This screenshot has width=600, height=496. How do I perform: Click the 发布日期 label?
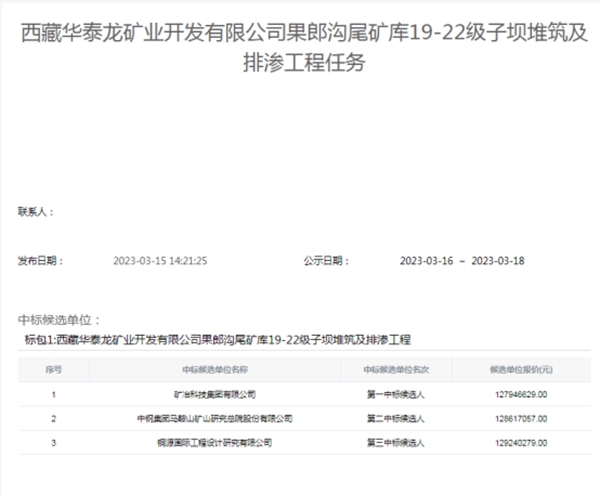point(40,261)
